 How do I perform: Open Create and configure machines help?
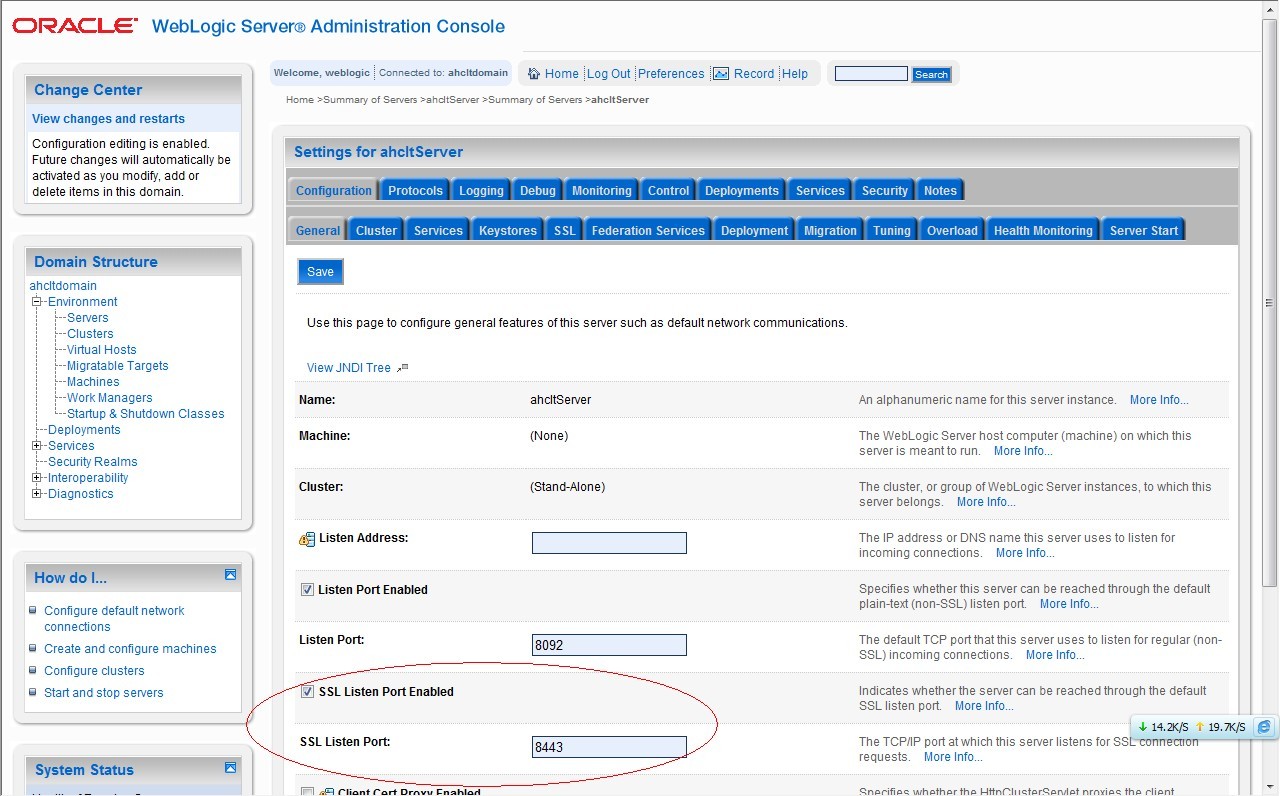click(x=130, y=649)
